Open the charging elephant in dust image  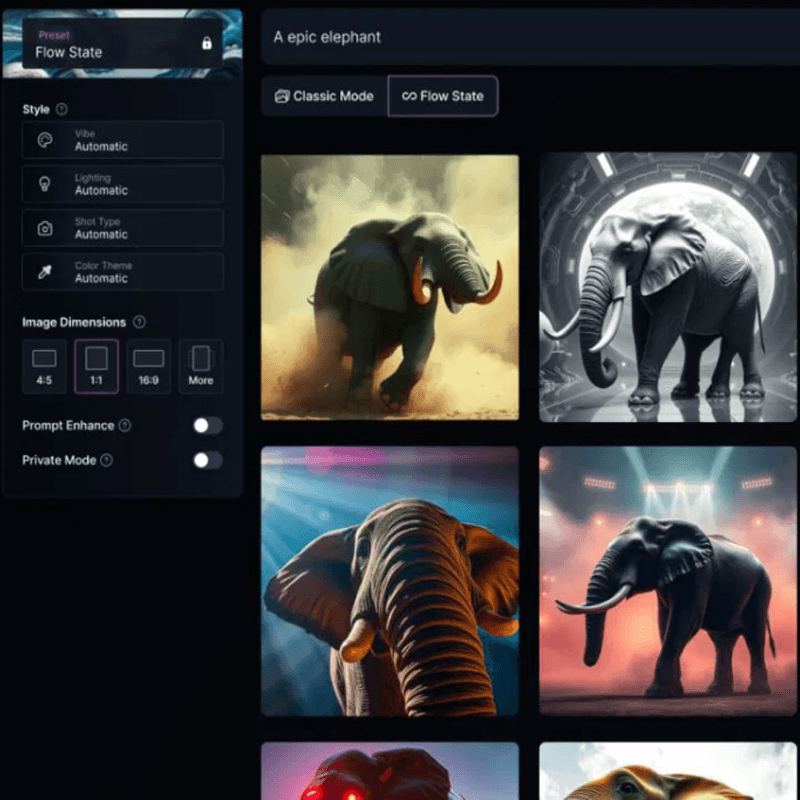[x=390, y=287]
